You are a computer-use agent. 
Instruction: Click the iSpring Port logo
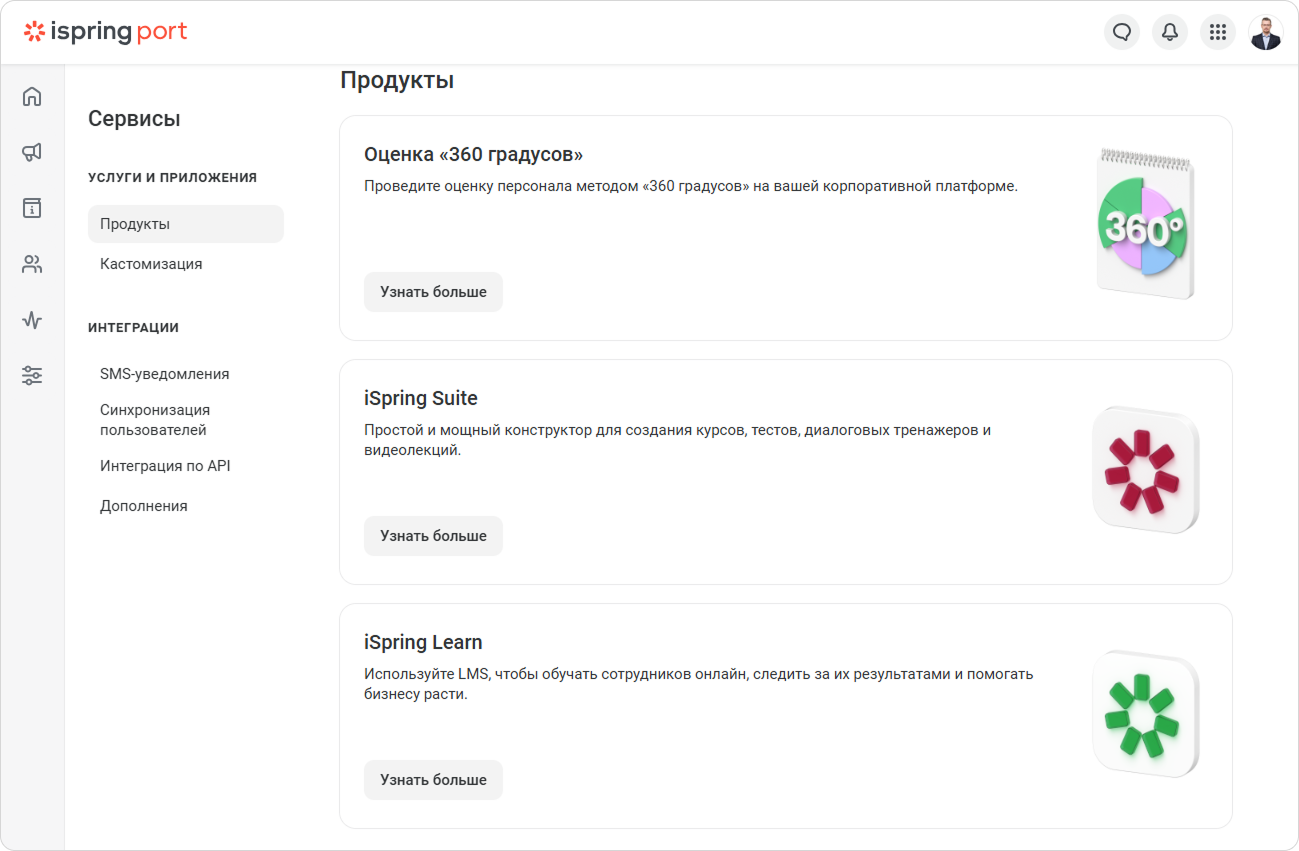(x=106, y=32)
